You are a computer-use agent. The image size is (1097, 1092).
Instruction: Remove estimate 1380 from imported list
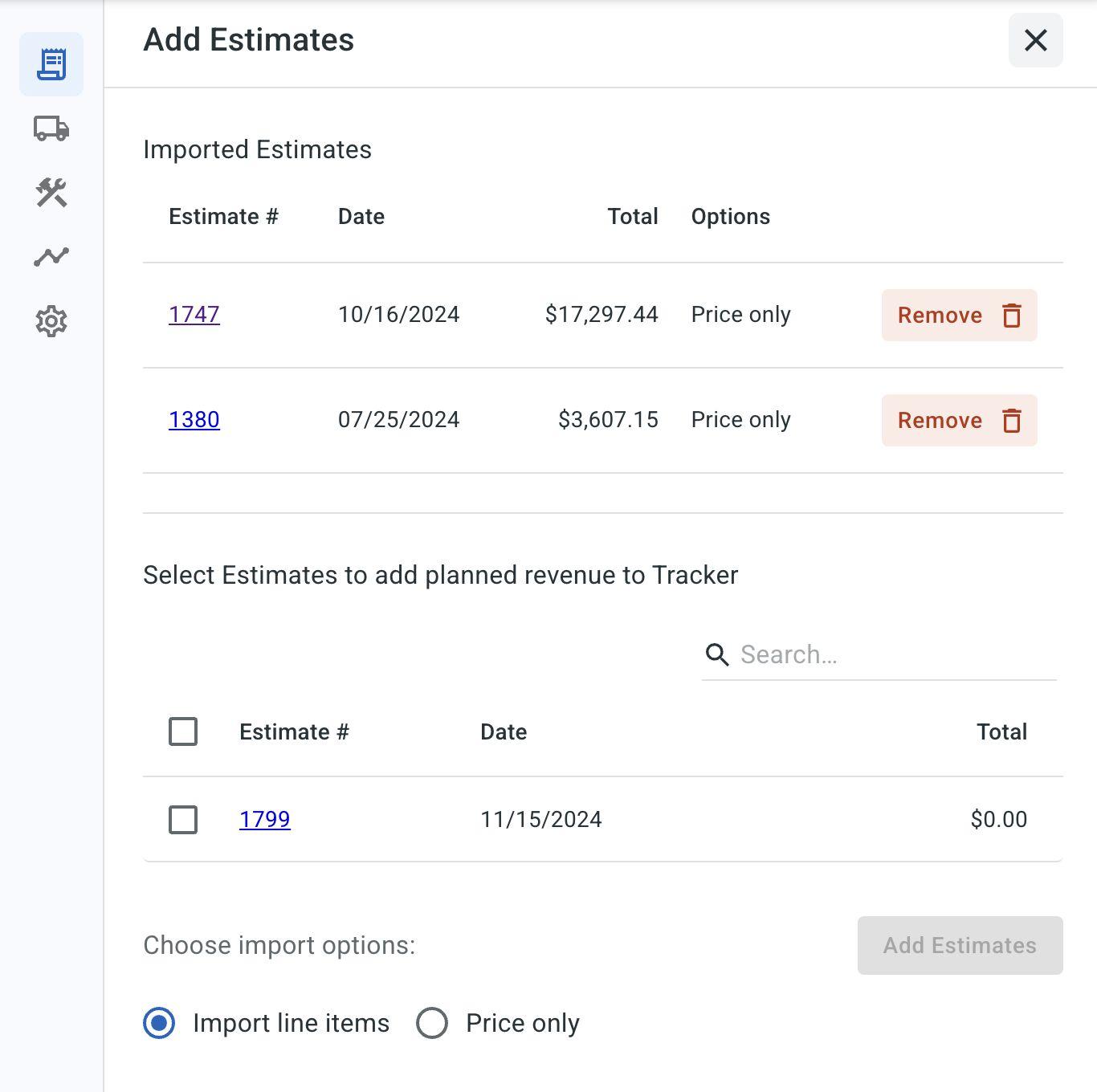tap(940, 421)
